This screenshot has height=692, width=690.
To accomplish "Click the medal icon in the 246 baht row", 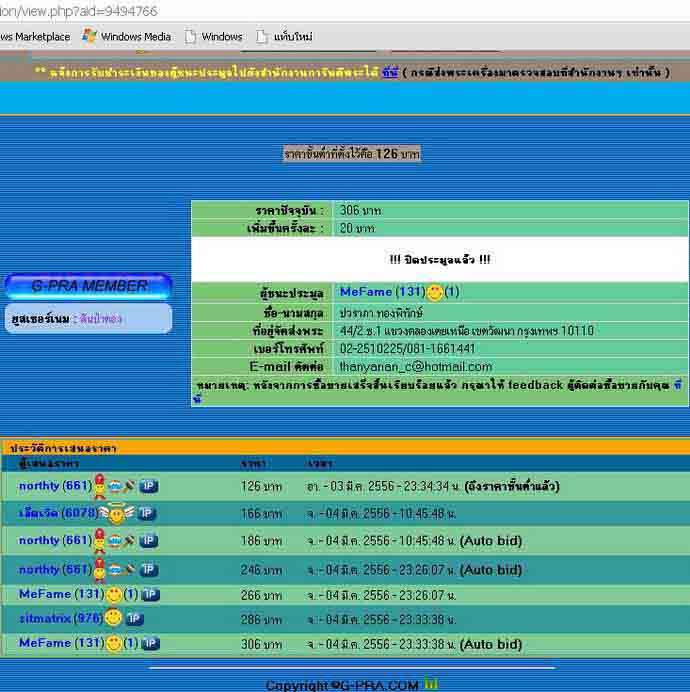I will tap(100, 570).
